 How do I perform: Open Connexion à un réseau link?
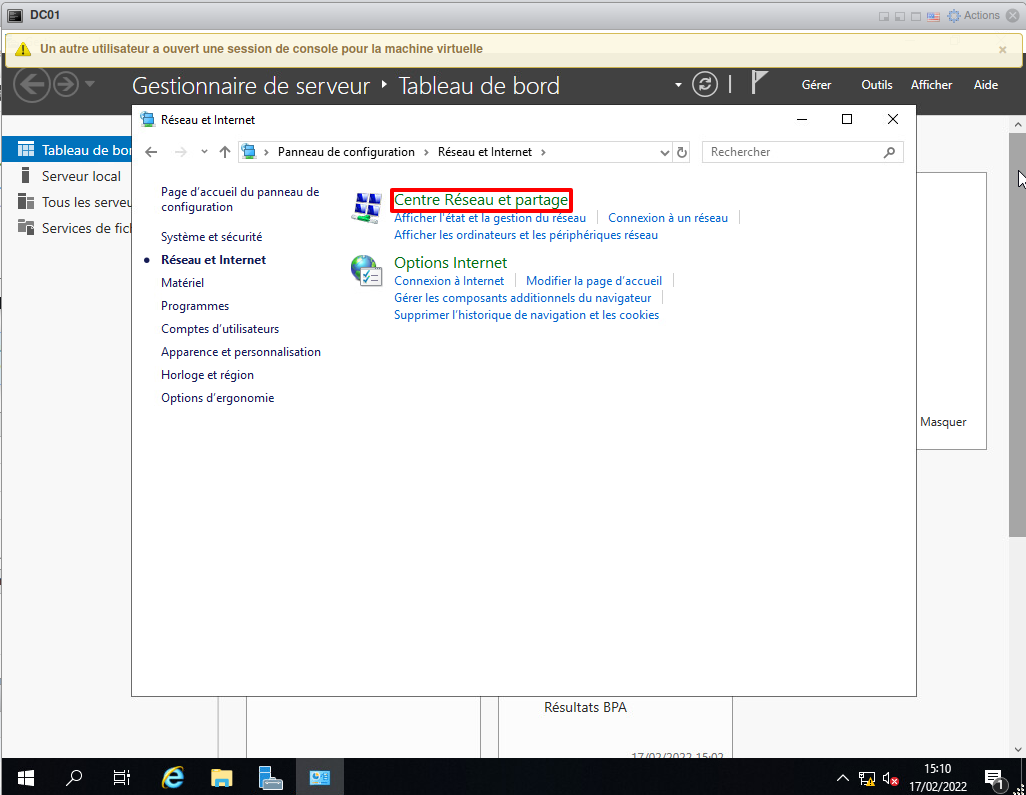(668, 218)
